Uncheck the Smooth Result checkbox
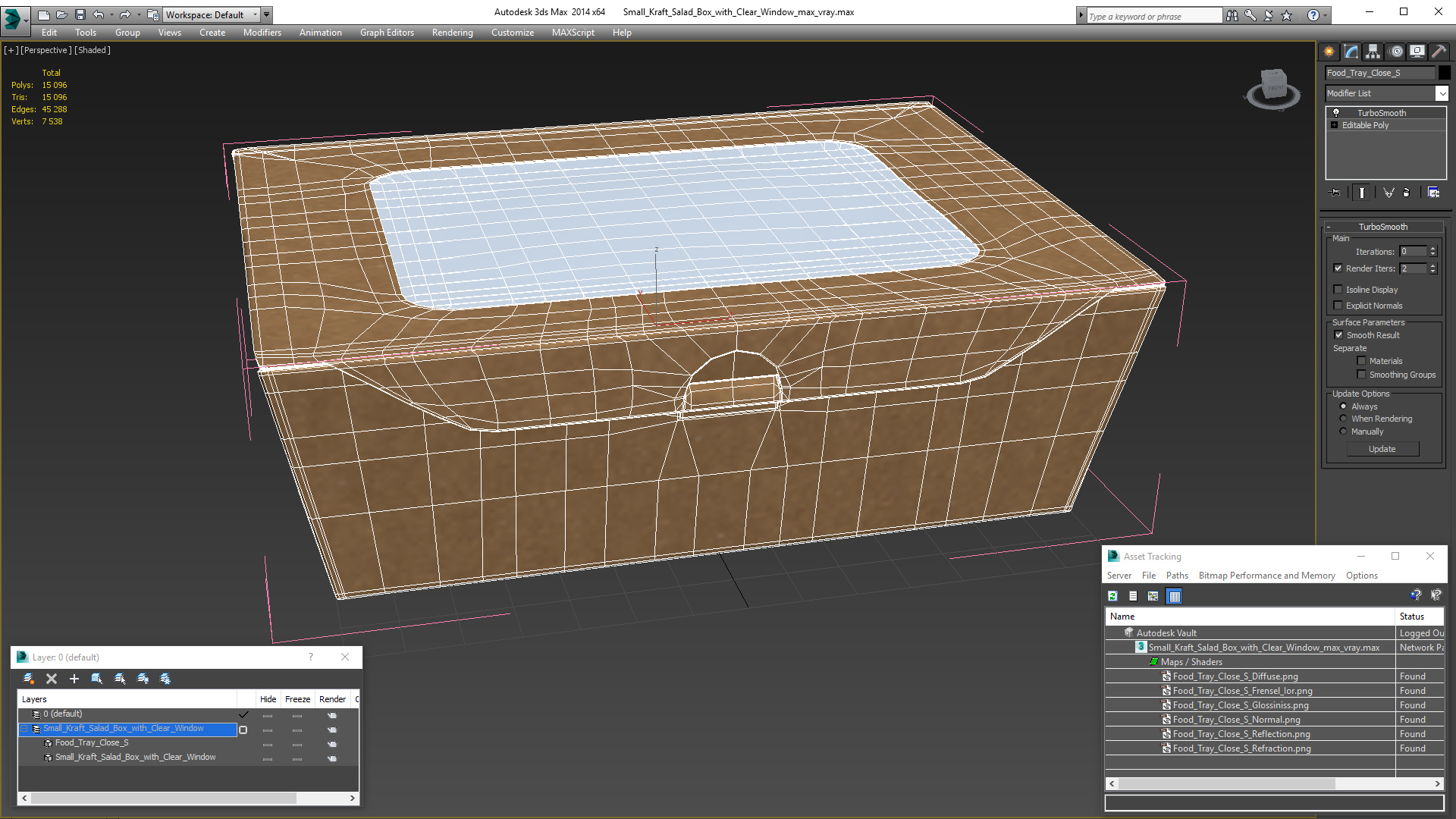The image size is (1456, 819). tap(1338, 335)
